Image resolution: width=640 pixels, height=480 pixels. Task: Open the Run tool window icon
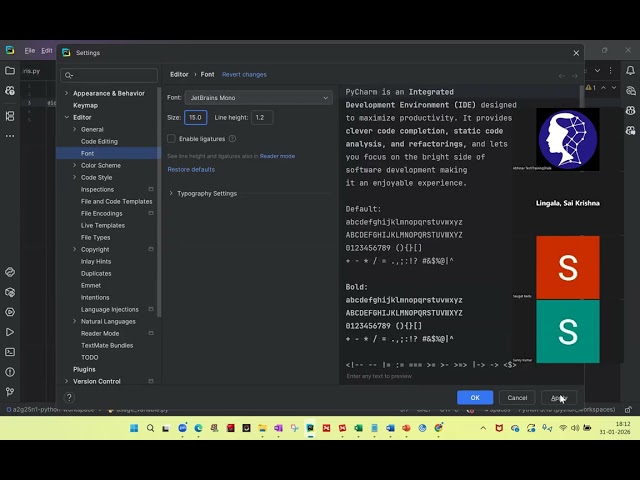pos(10,332)
